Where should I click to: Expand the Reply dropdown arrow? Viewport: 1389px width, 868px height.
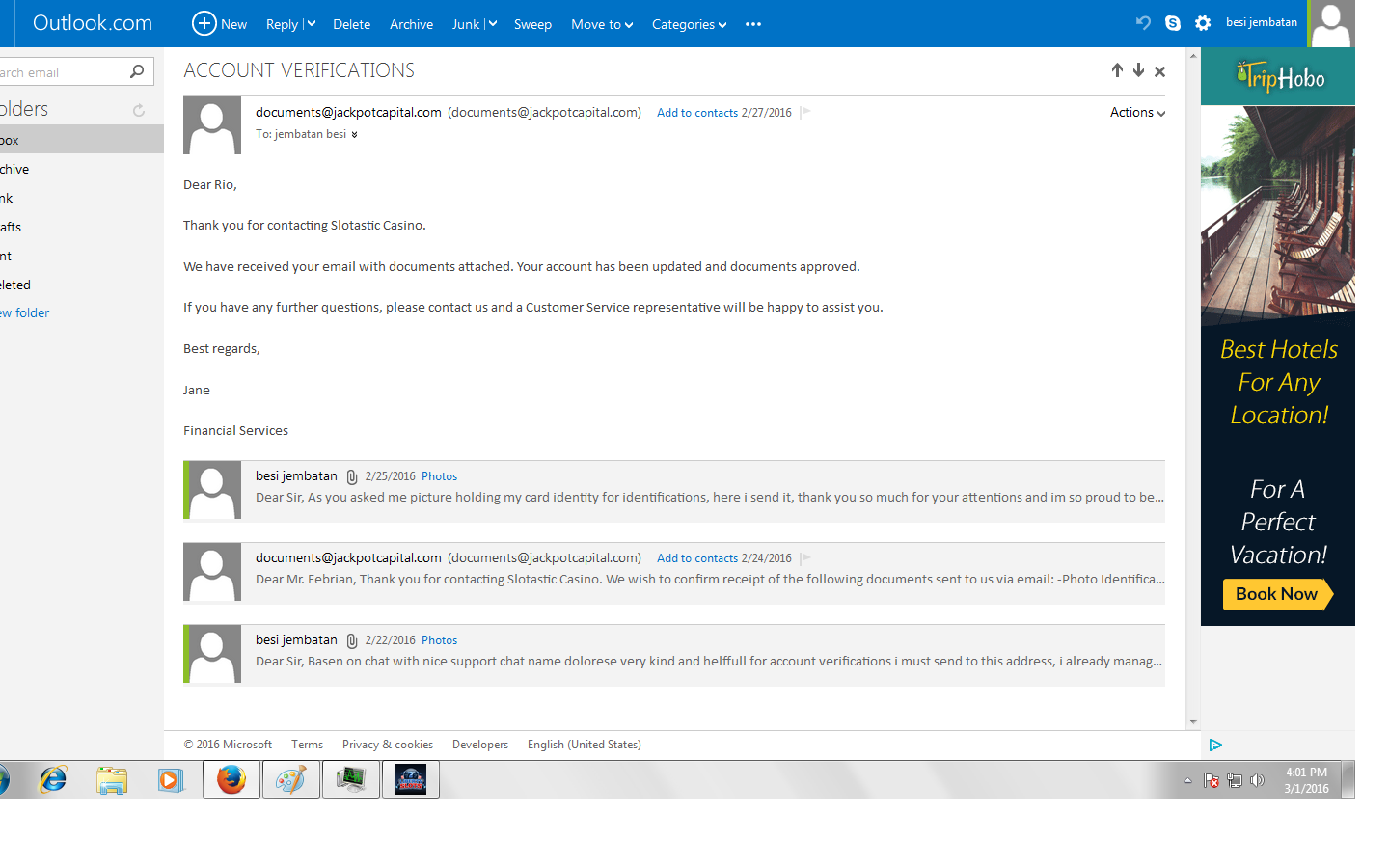(312, 24)
